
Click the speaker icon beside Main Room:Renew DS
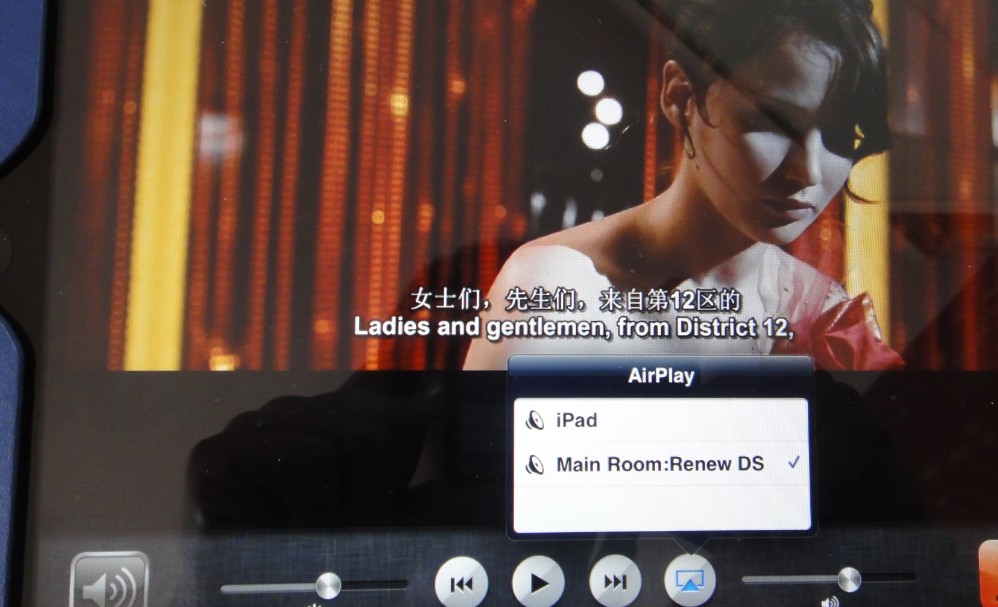535,464
